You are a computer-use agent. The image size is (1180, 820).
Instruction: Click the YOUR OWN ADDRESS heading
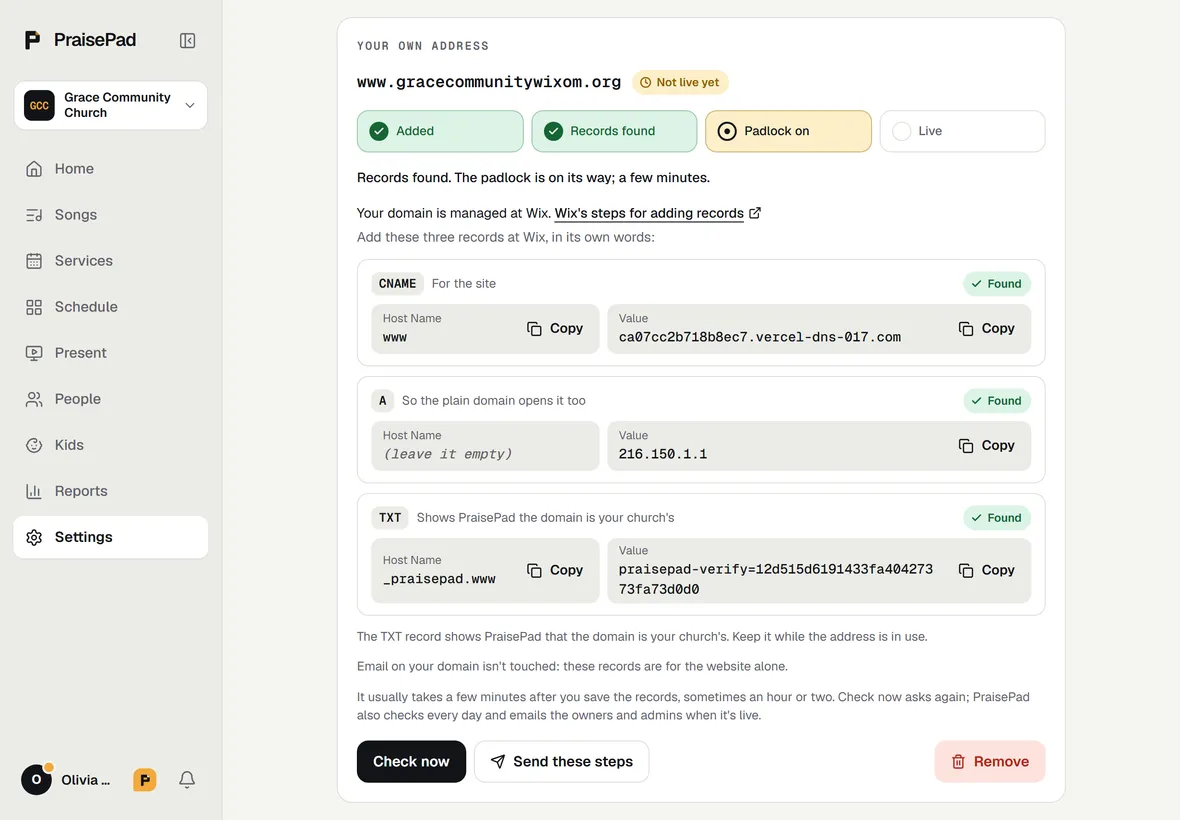tap(423, 46)
